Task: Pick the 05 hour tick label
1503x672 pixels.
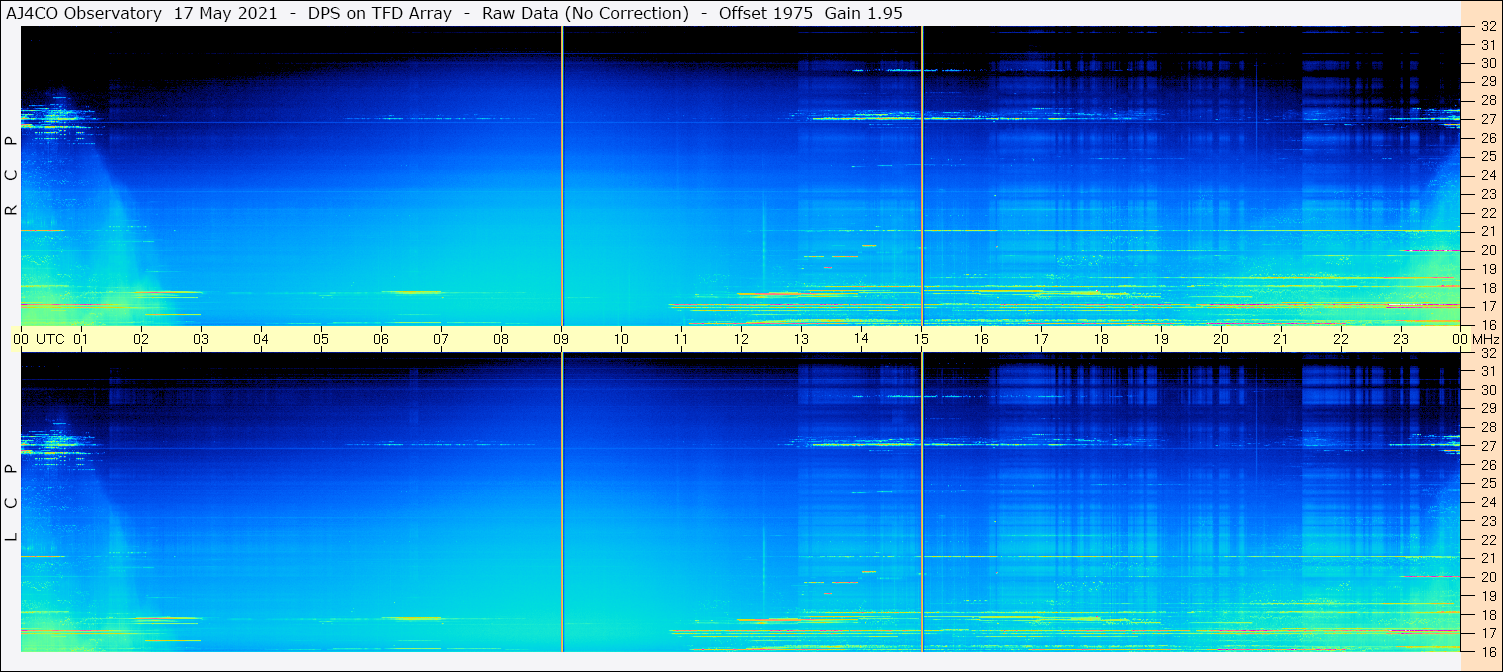Action: point(321,339)
